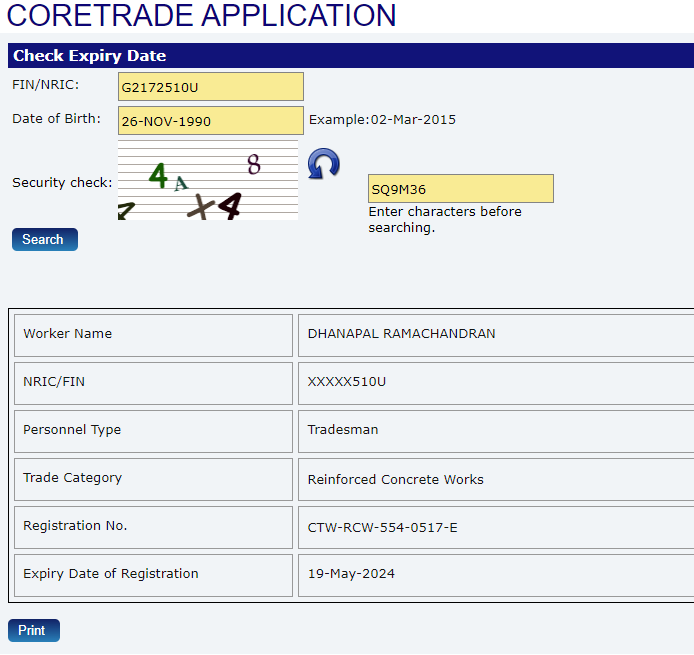Click registration number CTW-RCW-554-0517-E
This screenshot has width=694, height=655.
click(382, 528)
